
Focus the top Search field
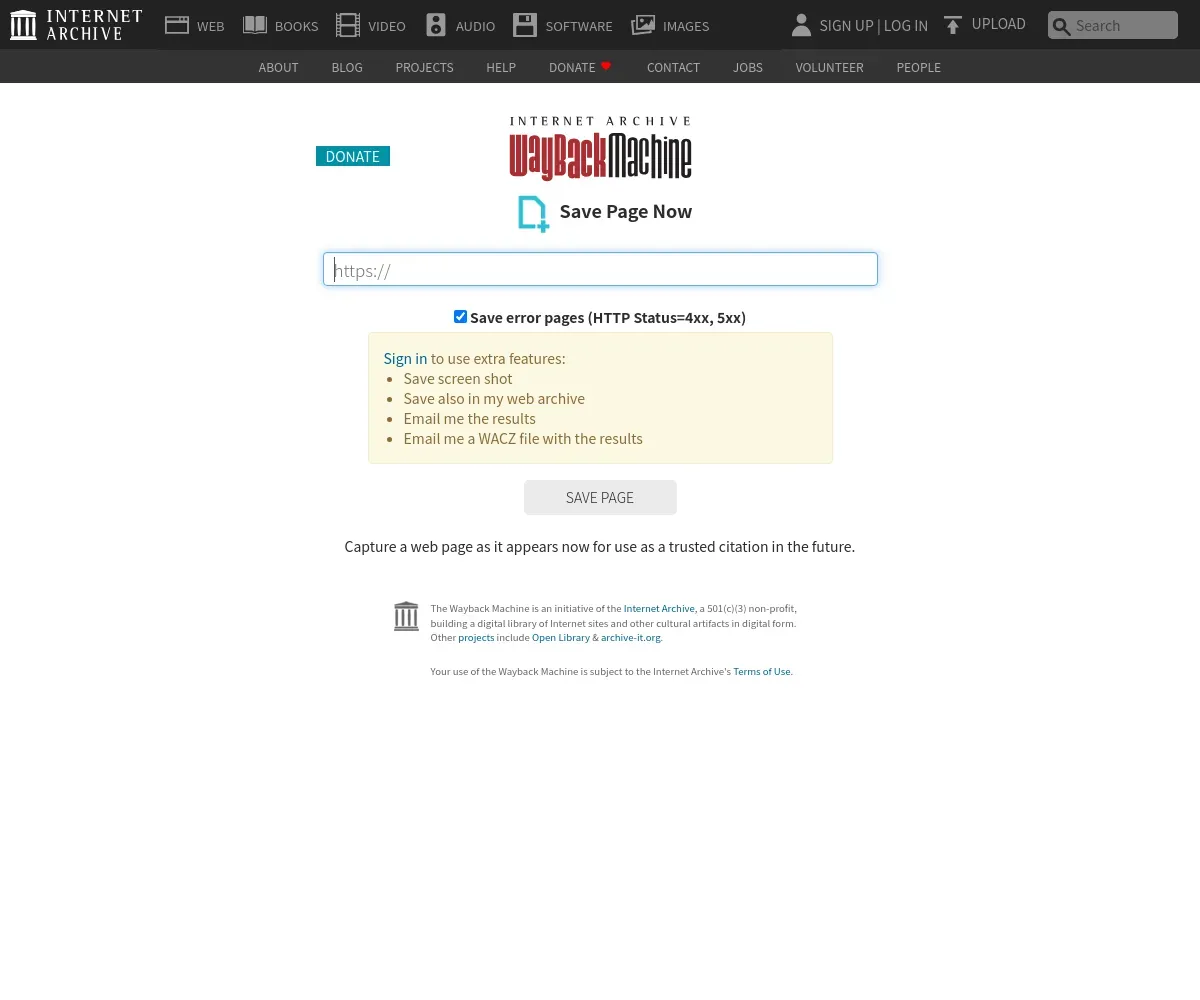1113,25
